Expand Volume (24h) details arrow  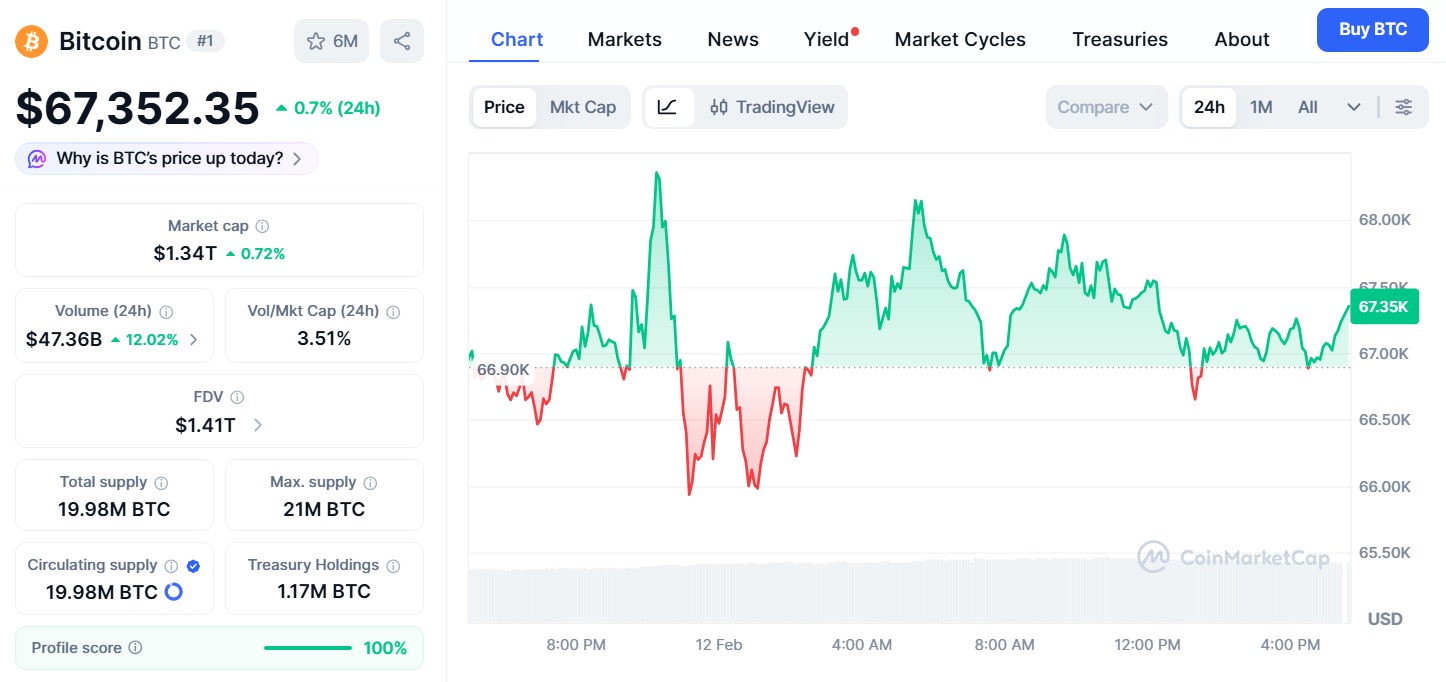(x=194, y=340)
